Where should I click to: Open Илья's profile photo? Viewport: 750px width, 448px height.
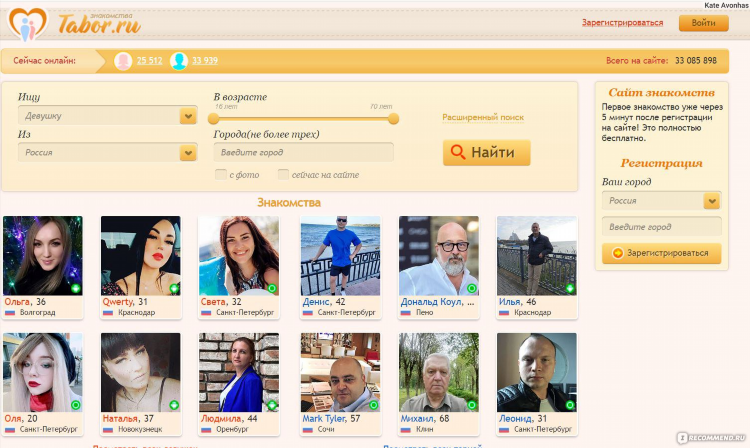tap(537, 255)
